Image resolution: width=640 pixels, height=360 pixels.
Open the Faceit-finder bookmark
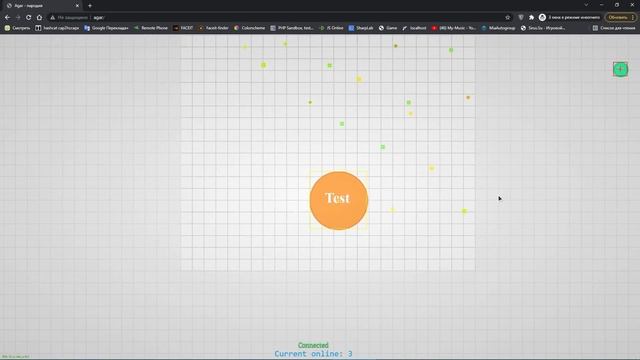[213, 28]
